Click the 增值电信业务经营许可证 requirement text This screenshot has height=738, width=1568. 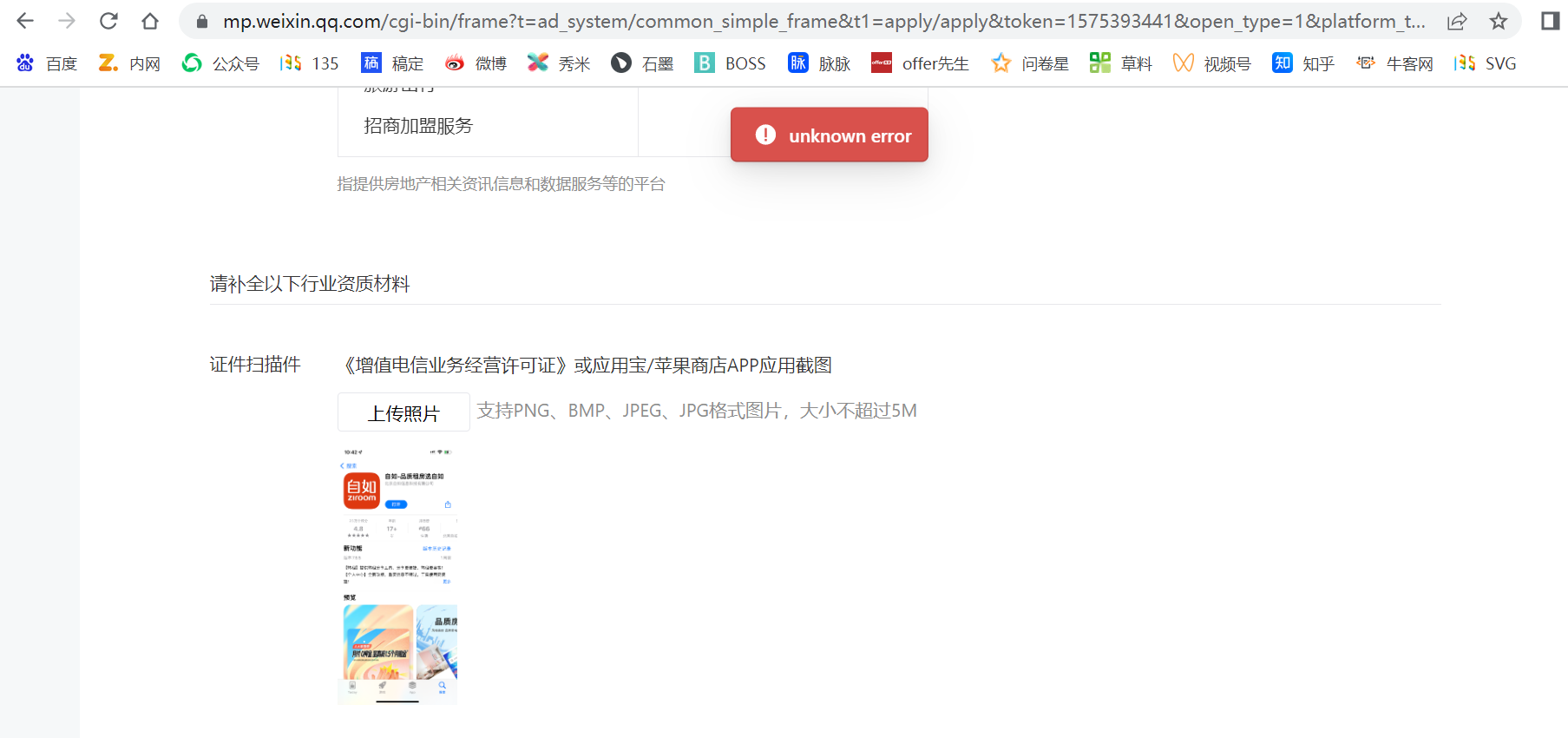(x=585, y=366)
